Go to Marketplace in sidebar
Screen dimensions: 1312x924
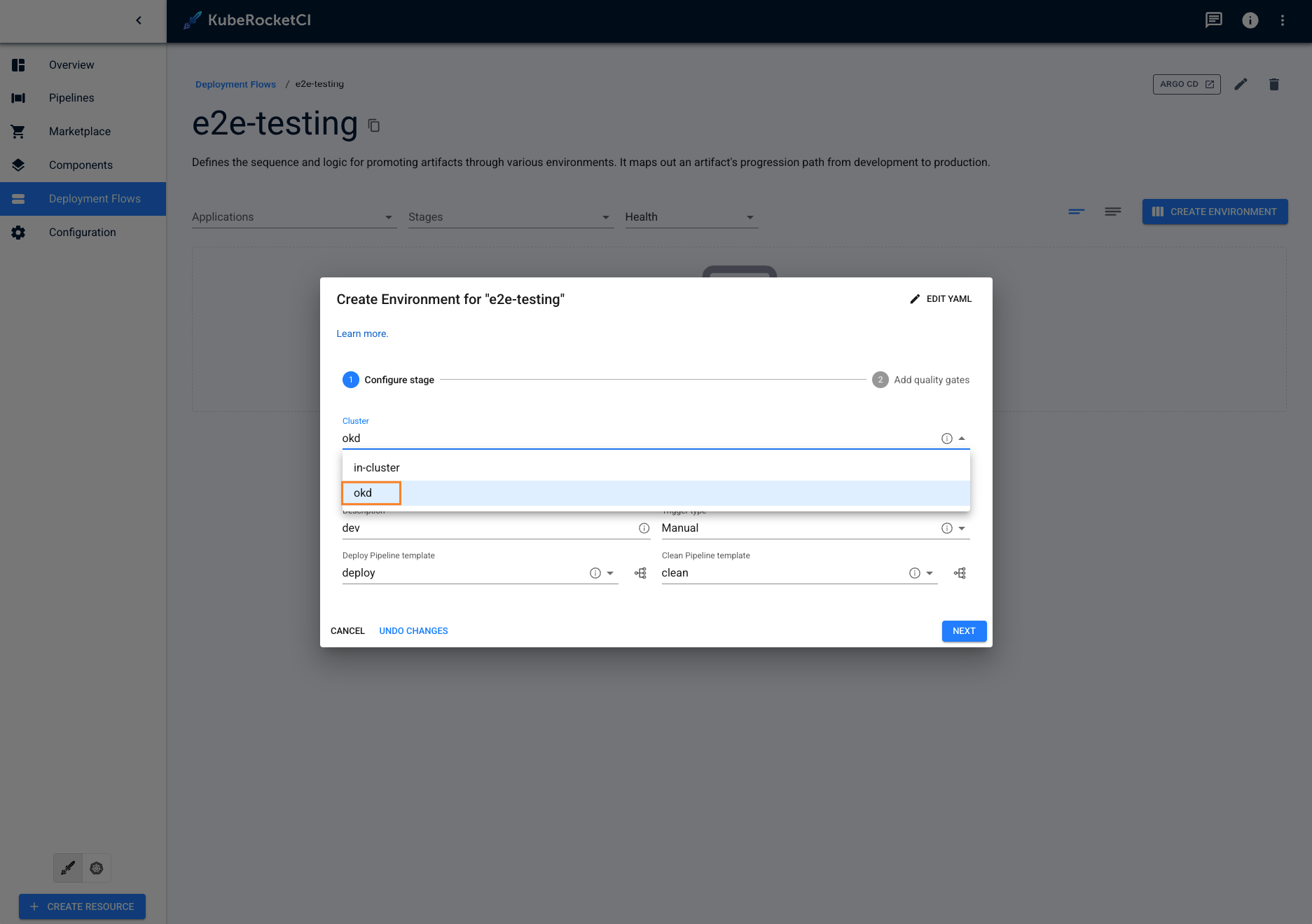pos(80,132)
